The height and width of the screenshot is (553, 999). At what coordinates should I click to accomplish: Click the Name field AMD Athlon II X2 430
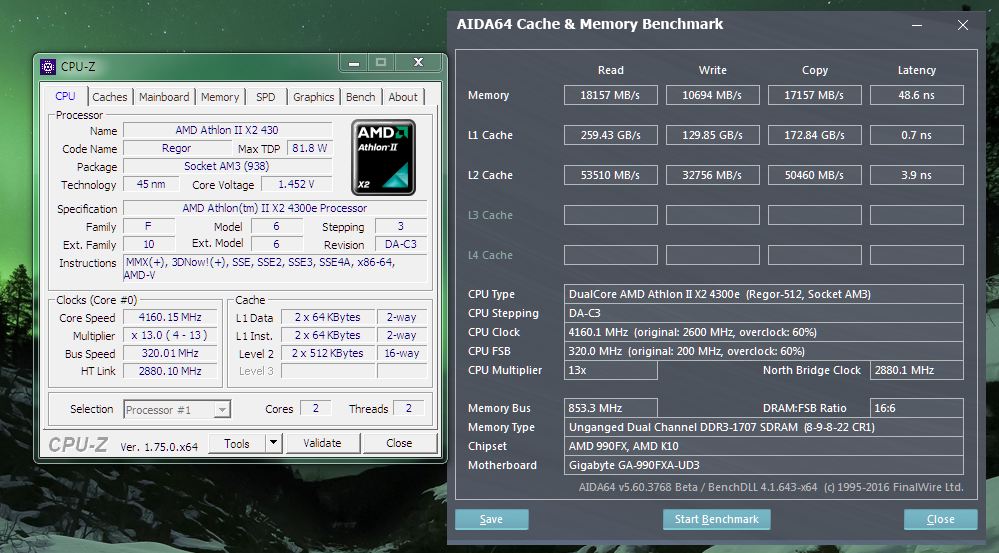227,130
